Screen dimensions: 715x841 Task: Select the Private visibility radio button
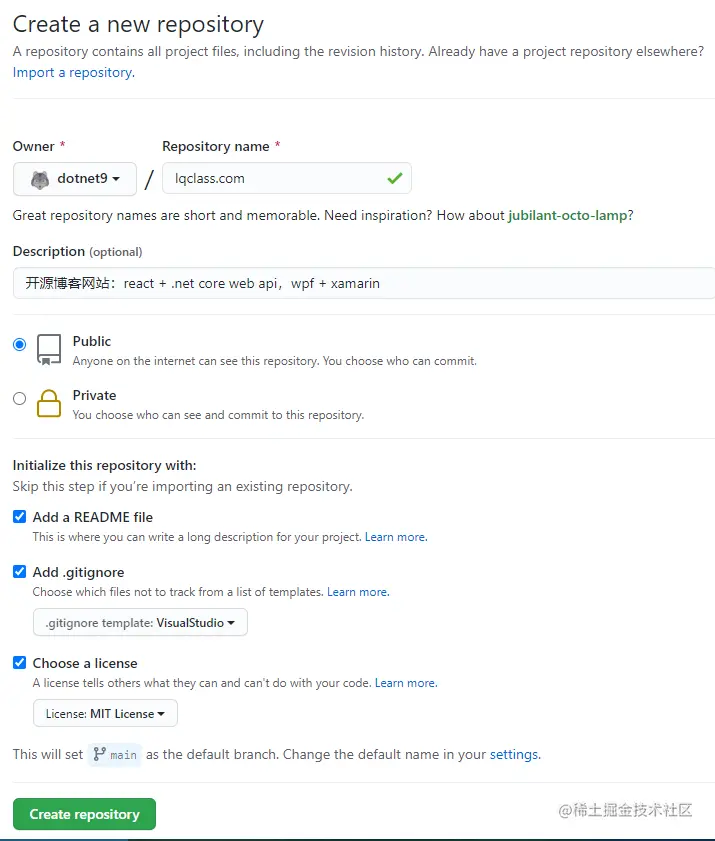20,398
